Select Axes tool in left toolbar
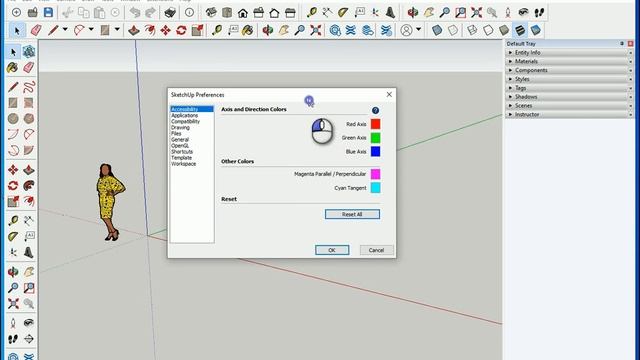 click(x=13, y=253)
